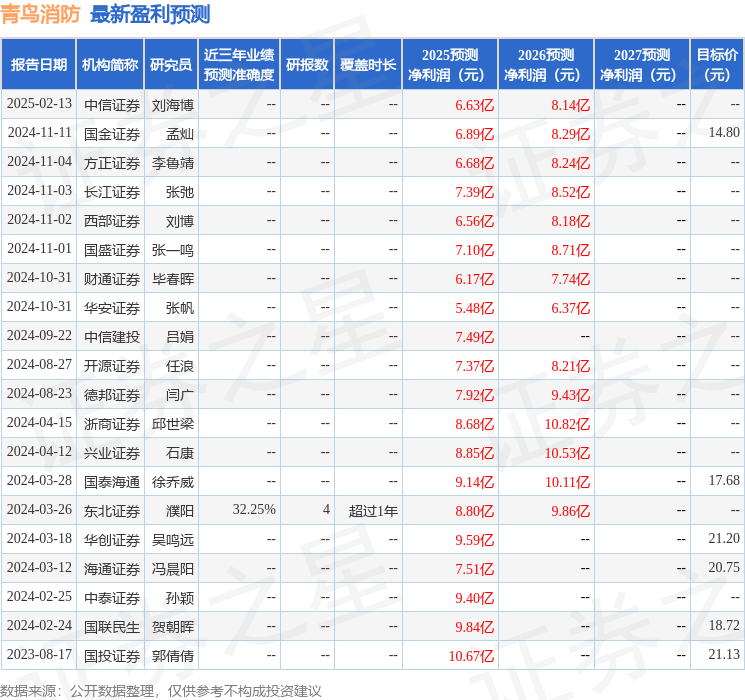This screenshot has width=745, height=700.
Task: Select the 最新盈利预测 heading
Action: 150,14
